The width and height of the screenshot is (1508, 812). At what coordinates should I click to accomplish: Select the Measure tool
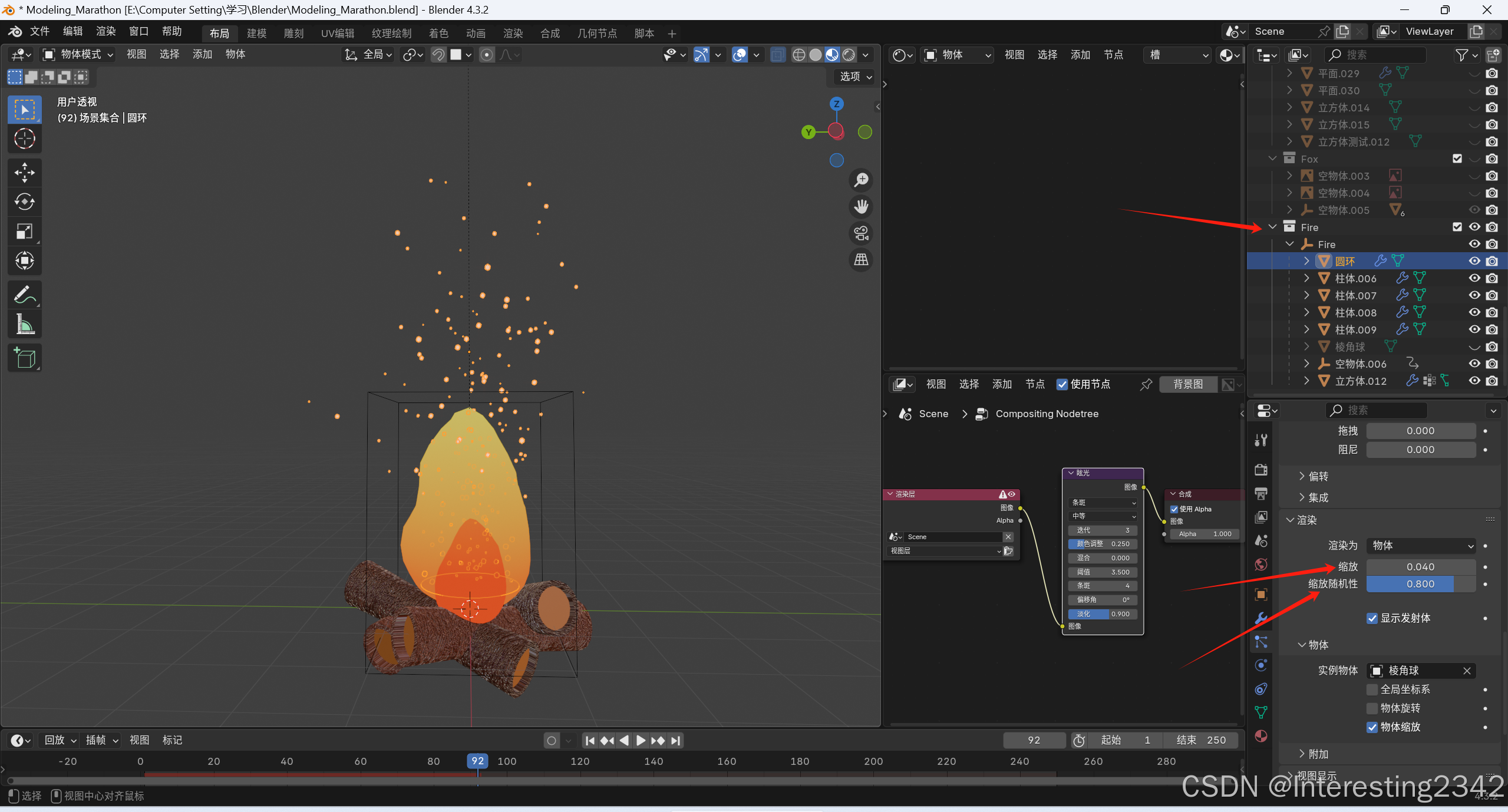click(24, 324)
